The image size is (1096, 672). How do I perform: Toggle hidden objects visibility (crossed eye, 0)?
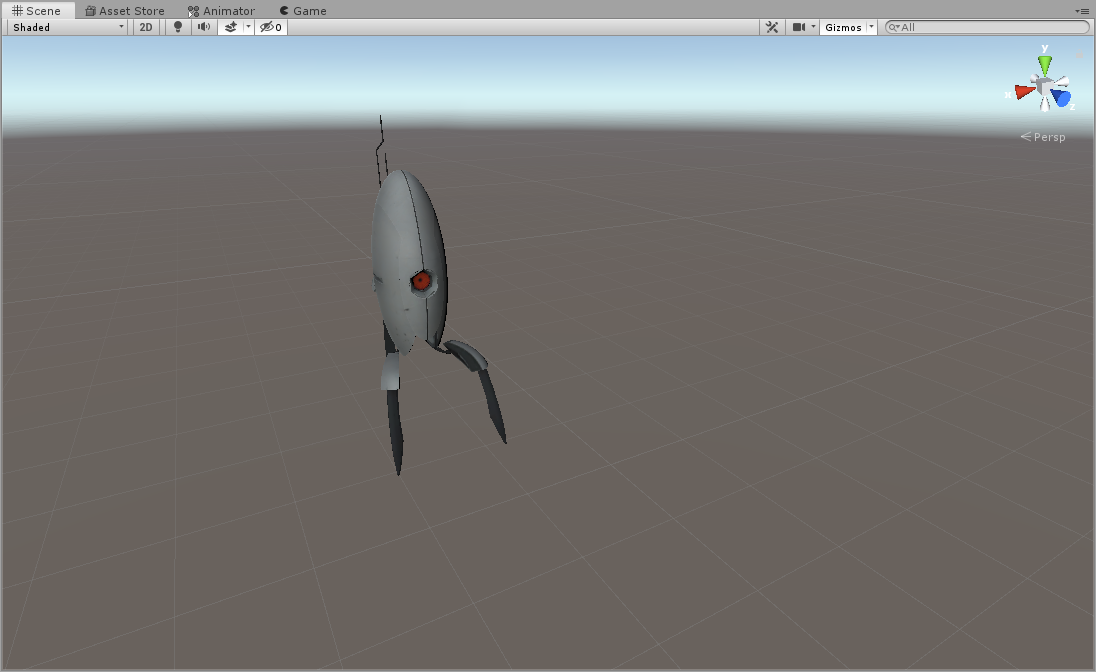[x=271, y=27]
